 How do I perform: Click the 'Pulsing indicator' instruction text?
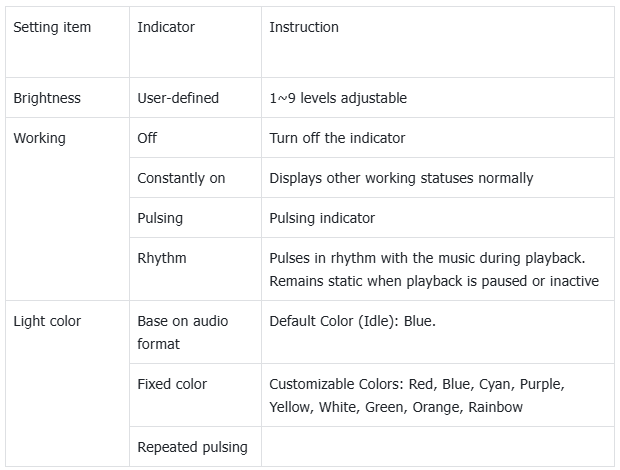pos(322,217)
